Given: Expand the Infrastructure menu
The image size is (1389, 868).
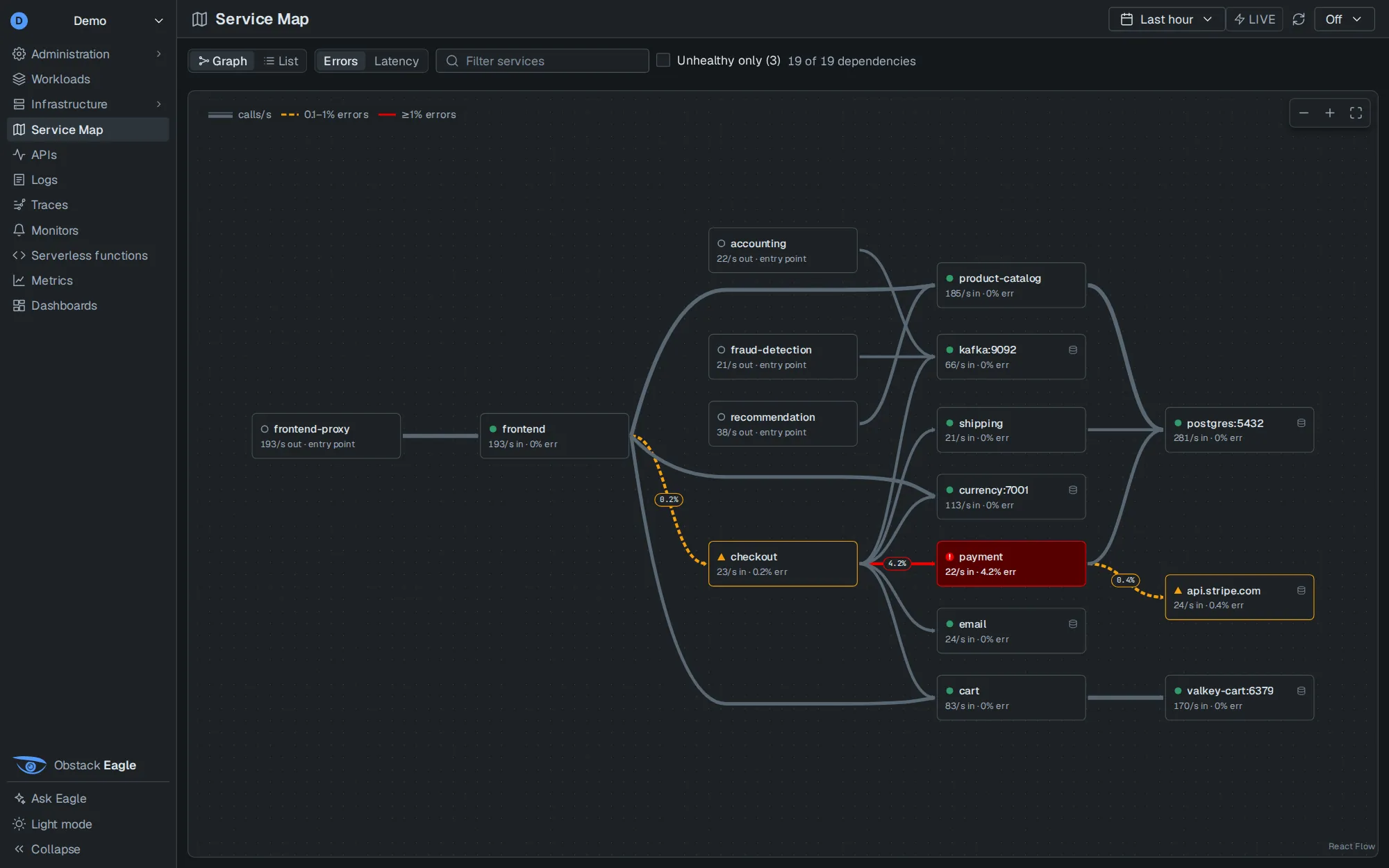Looking at the screenshot, I should [x=88, y=104].
